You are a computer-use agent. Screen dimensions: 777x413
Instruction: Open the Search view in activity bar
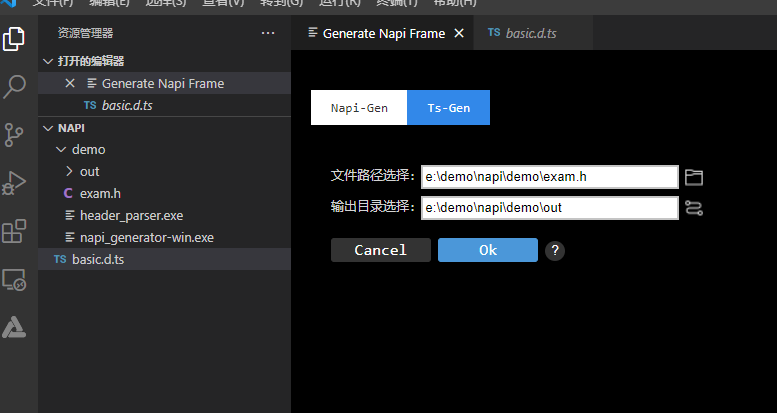[15, 86]
